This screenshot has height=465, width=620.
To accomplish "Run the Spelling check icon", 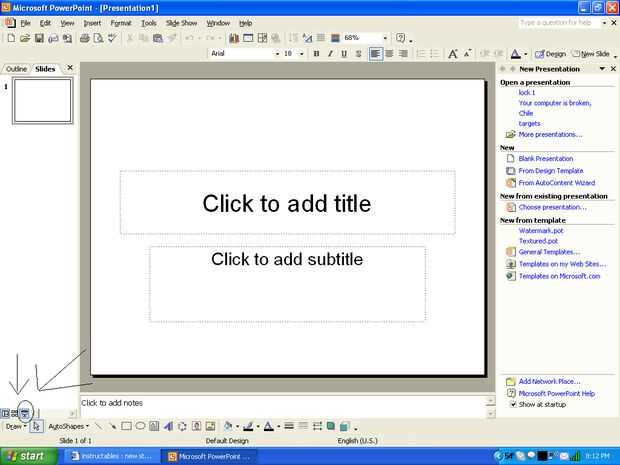I will click(x=113, y=38).
